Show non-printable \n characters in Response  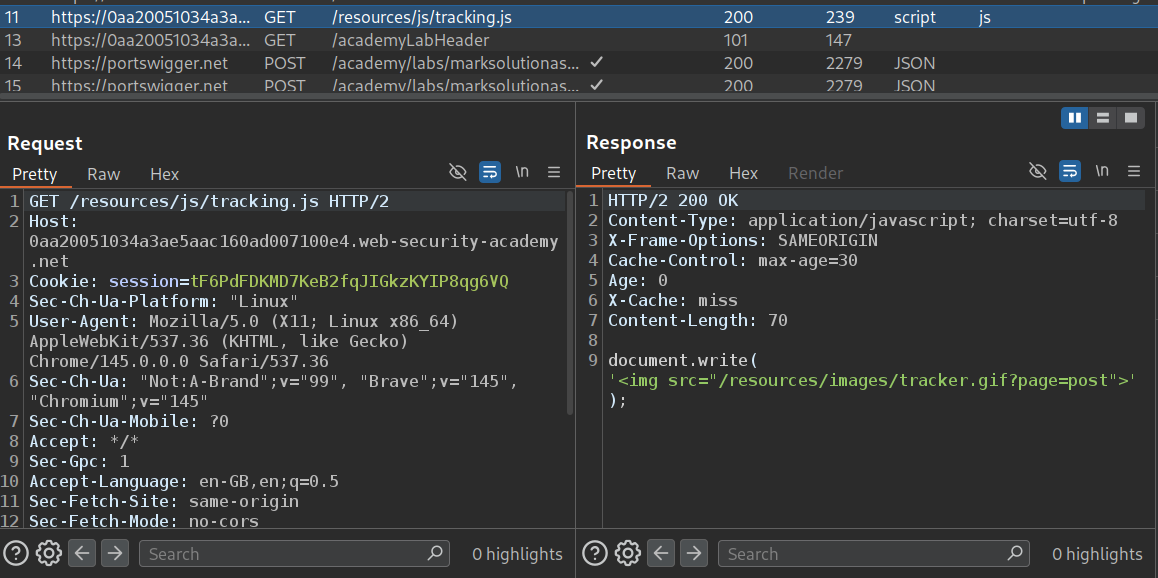click(1102, 172)
